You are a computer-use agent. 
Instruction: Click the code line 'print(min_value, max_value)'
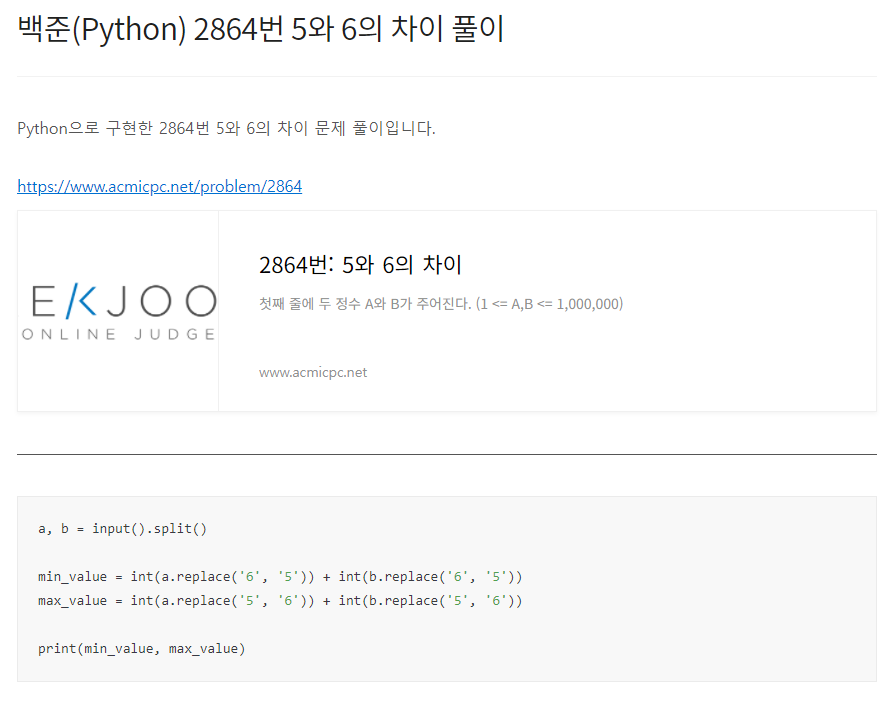[141, 649]
